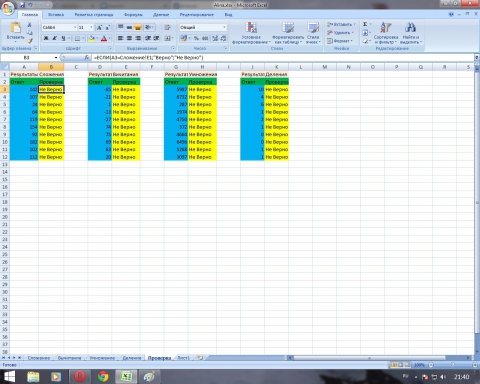Screen dimensions: 480x384
Task: Toggle Italic formatting
Action: pos(55,38)
